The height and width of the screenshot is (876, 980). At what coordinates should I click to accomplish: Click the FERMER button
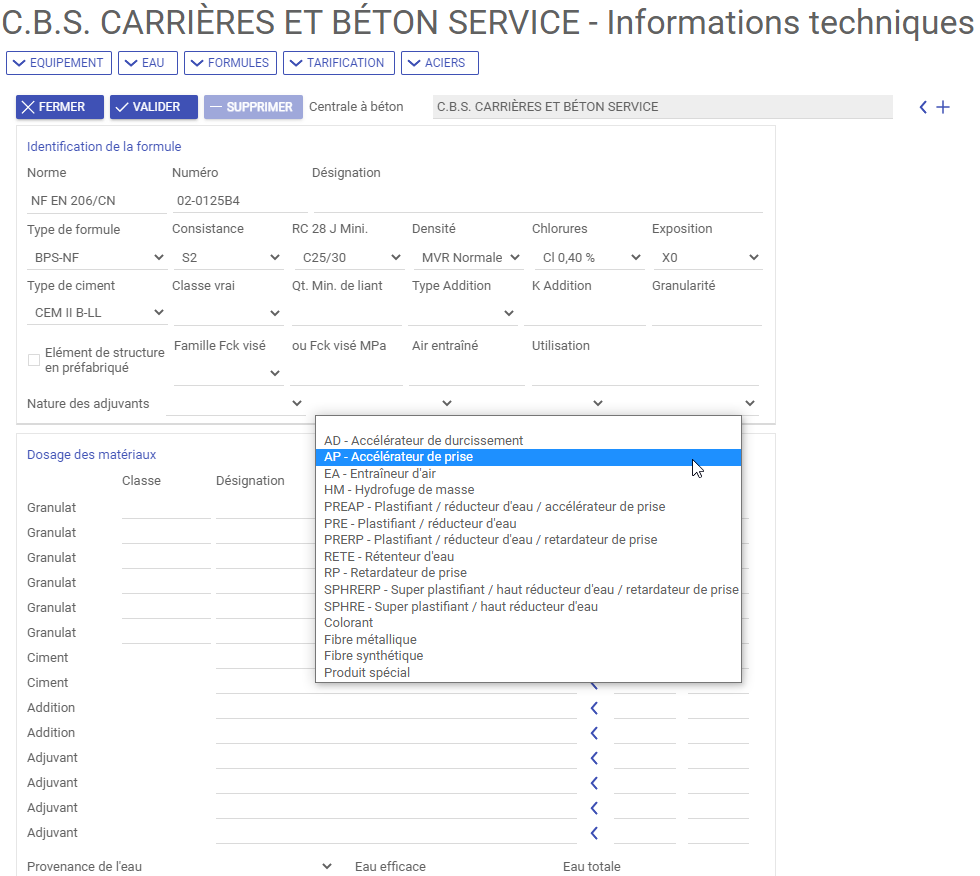60,107
